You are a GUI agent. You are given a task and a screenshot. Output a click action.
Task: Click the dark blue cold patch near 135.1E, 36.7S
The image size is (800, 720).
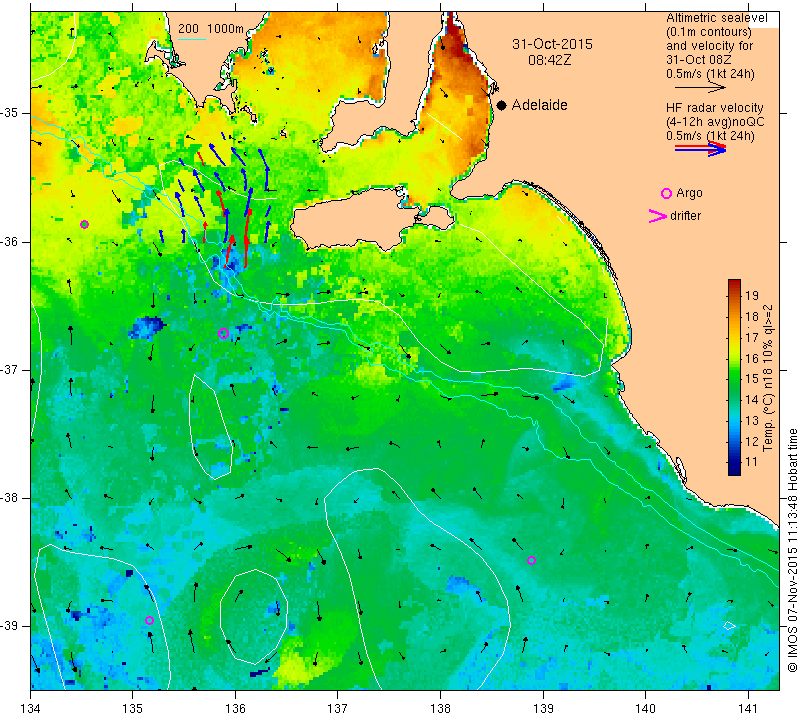click(x=147, y=327)
